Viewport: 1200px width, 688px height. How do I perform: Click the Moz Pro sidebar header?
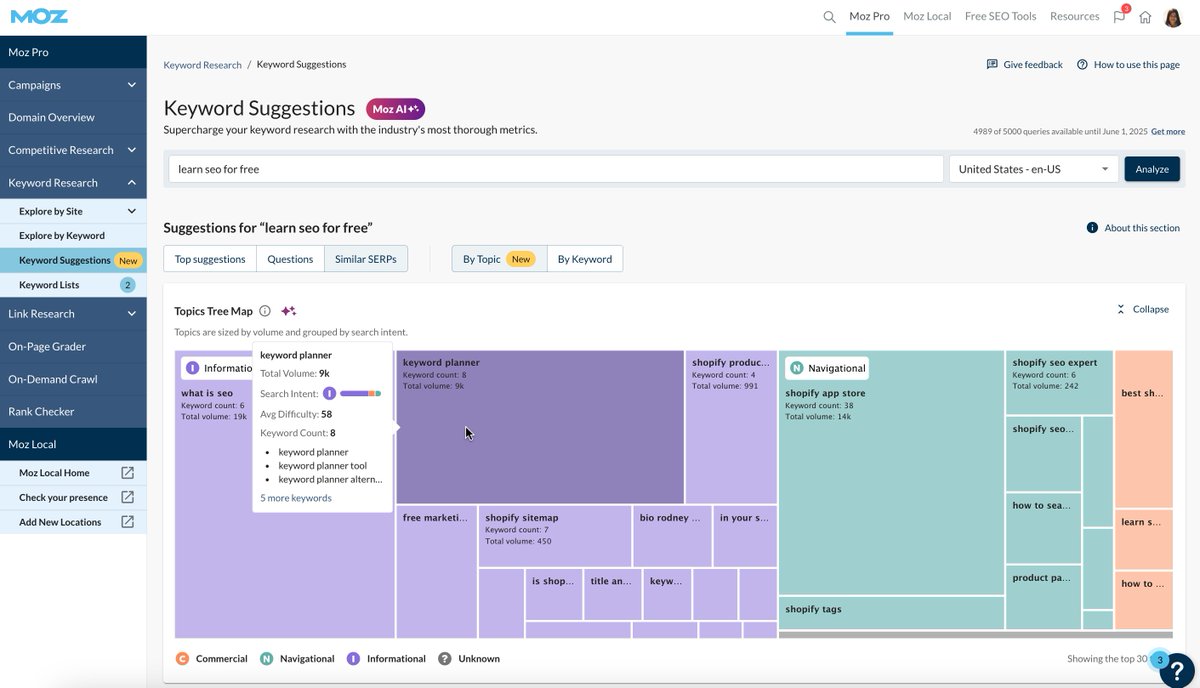[73, 52]
